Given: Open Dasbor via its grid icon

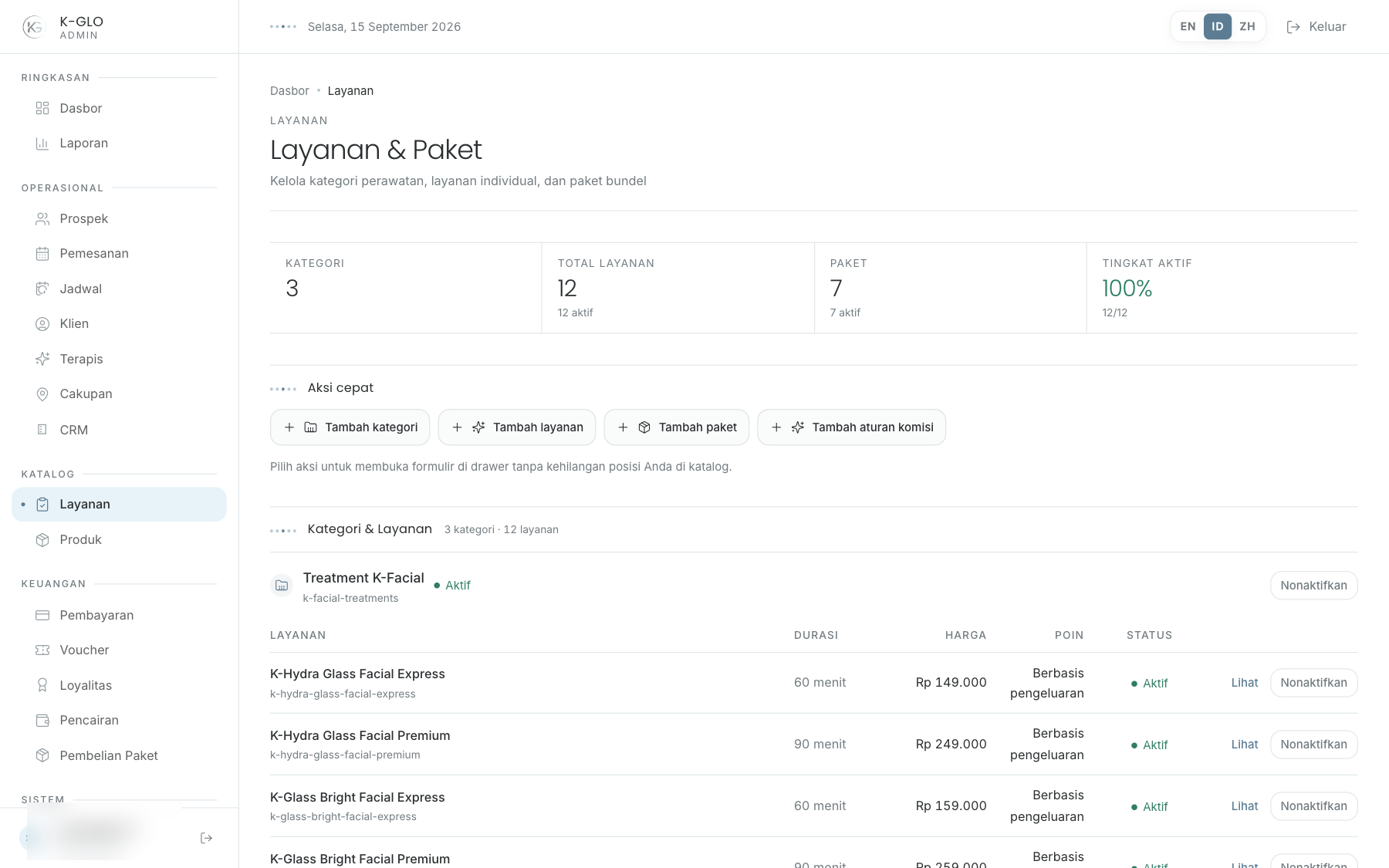Looking at the screenshot, I should (42, 108).
